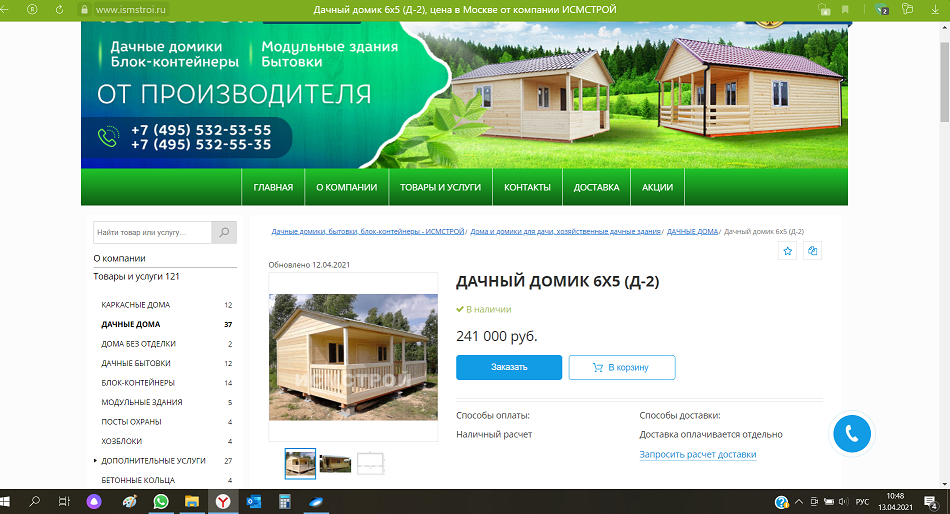Click the blue Заказать button
This screenshot has height=514, width=950.
(509, 367)
